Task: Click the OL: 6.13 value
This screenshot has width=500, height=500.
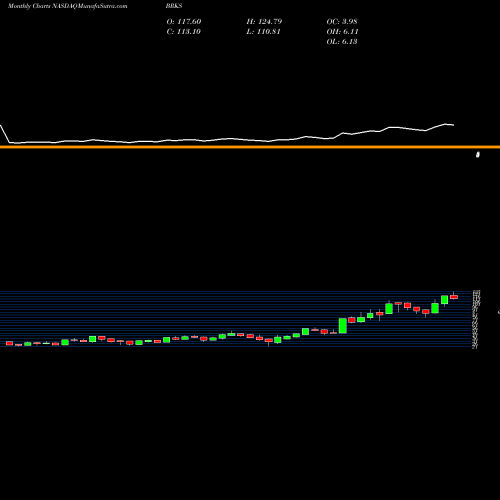Action: [x=342, y=42]
